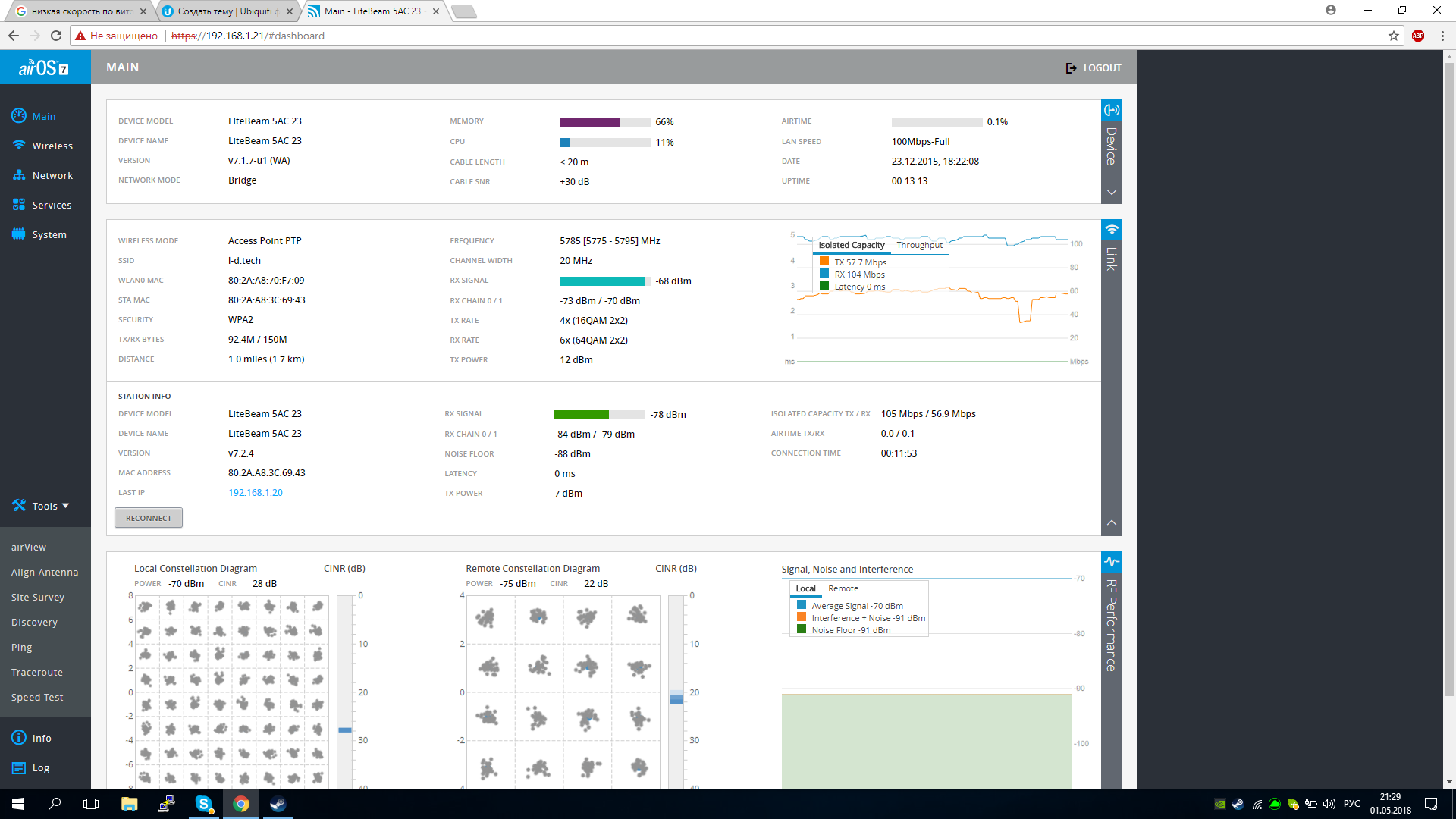Viewport: 1456px width, 819px height.
Task: Click the Device panel antenna icon
Action: [x=1112, y=110]
